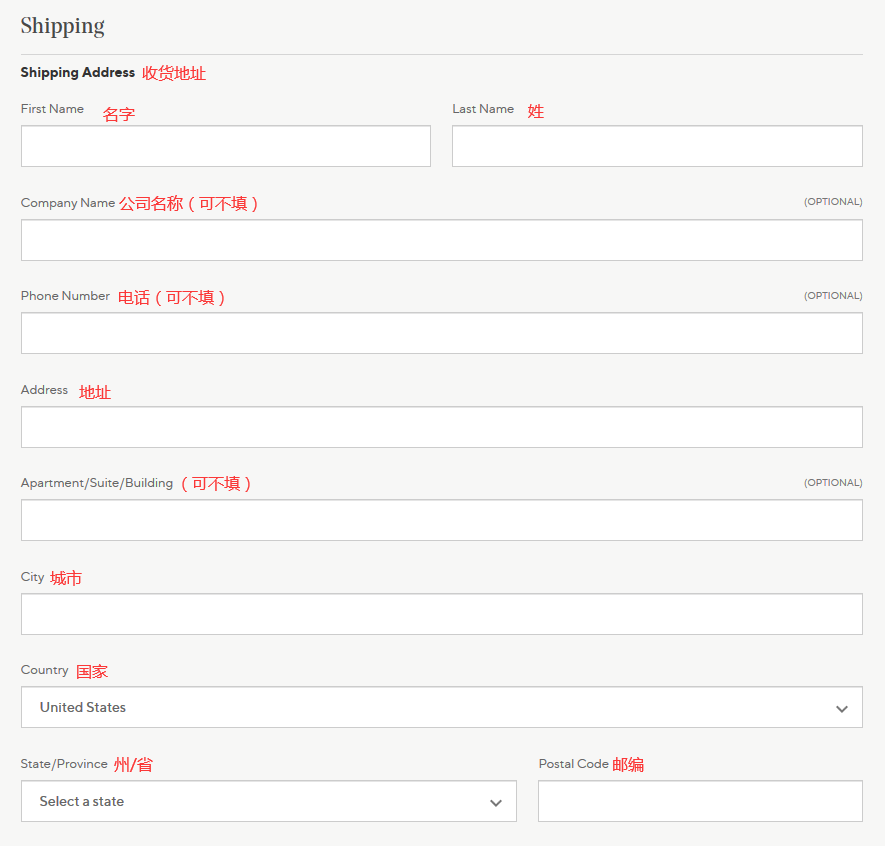Click the 'Company Name' label text
This screenshot has width=885, height=846.
pos(68,203)
